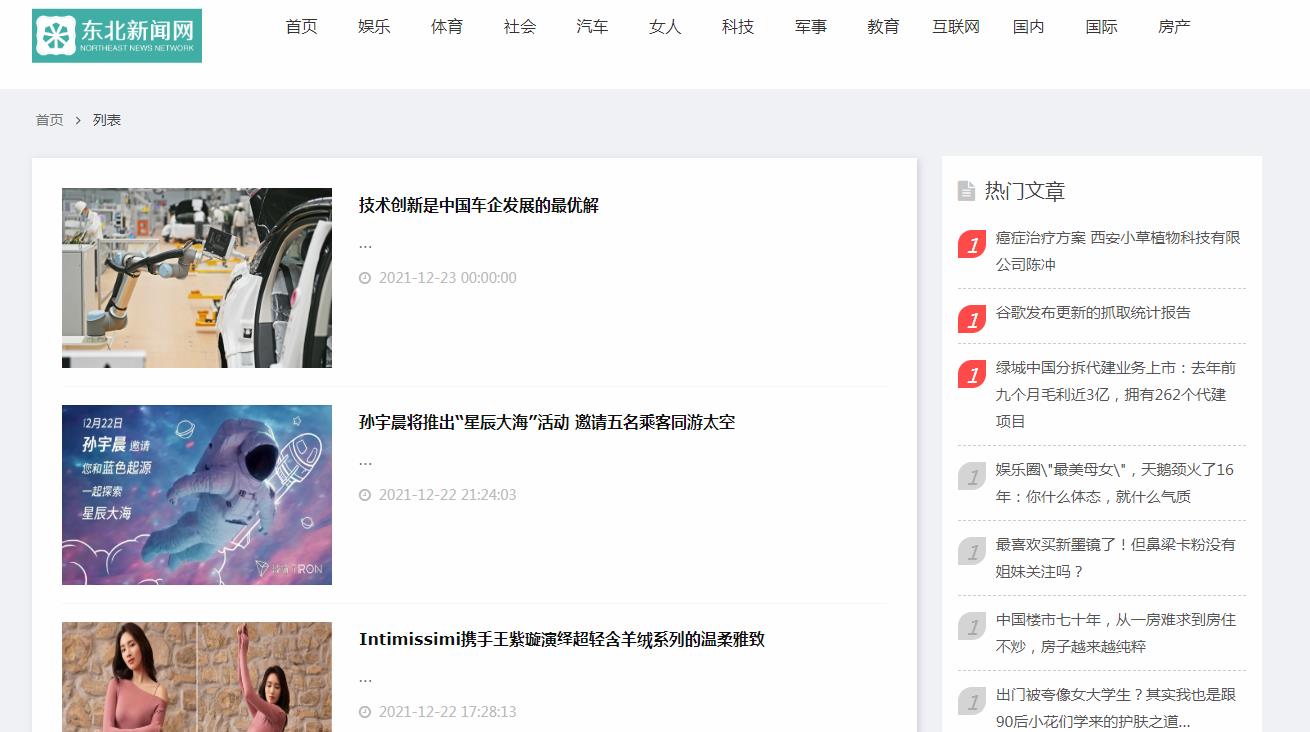Click the red rank badge beside 谷歌发布更新
The width and height of the screenshot is (1310, 732).
click(972, 320)
